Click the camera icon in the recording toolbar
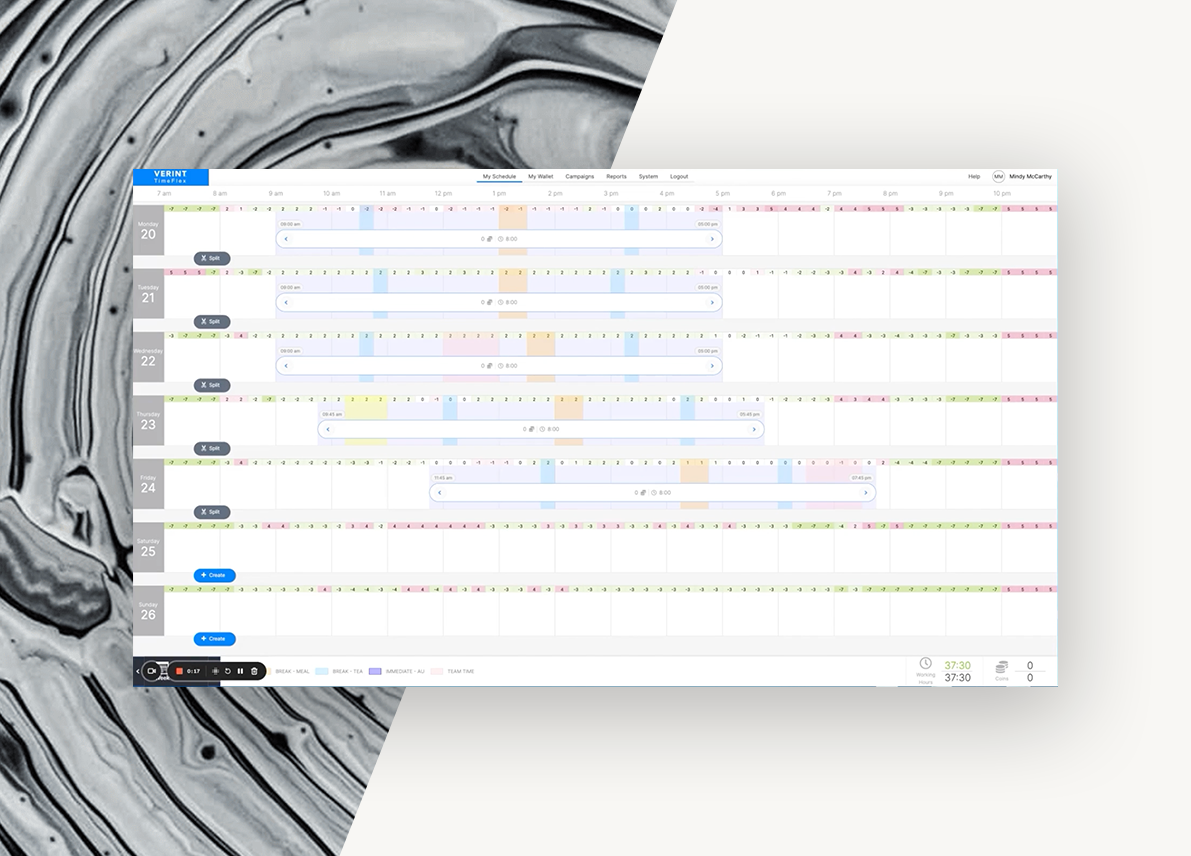Image resolution: width=1191 pixels, height=856 pixels. pyautogui.click(x=152, y=671)
